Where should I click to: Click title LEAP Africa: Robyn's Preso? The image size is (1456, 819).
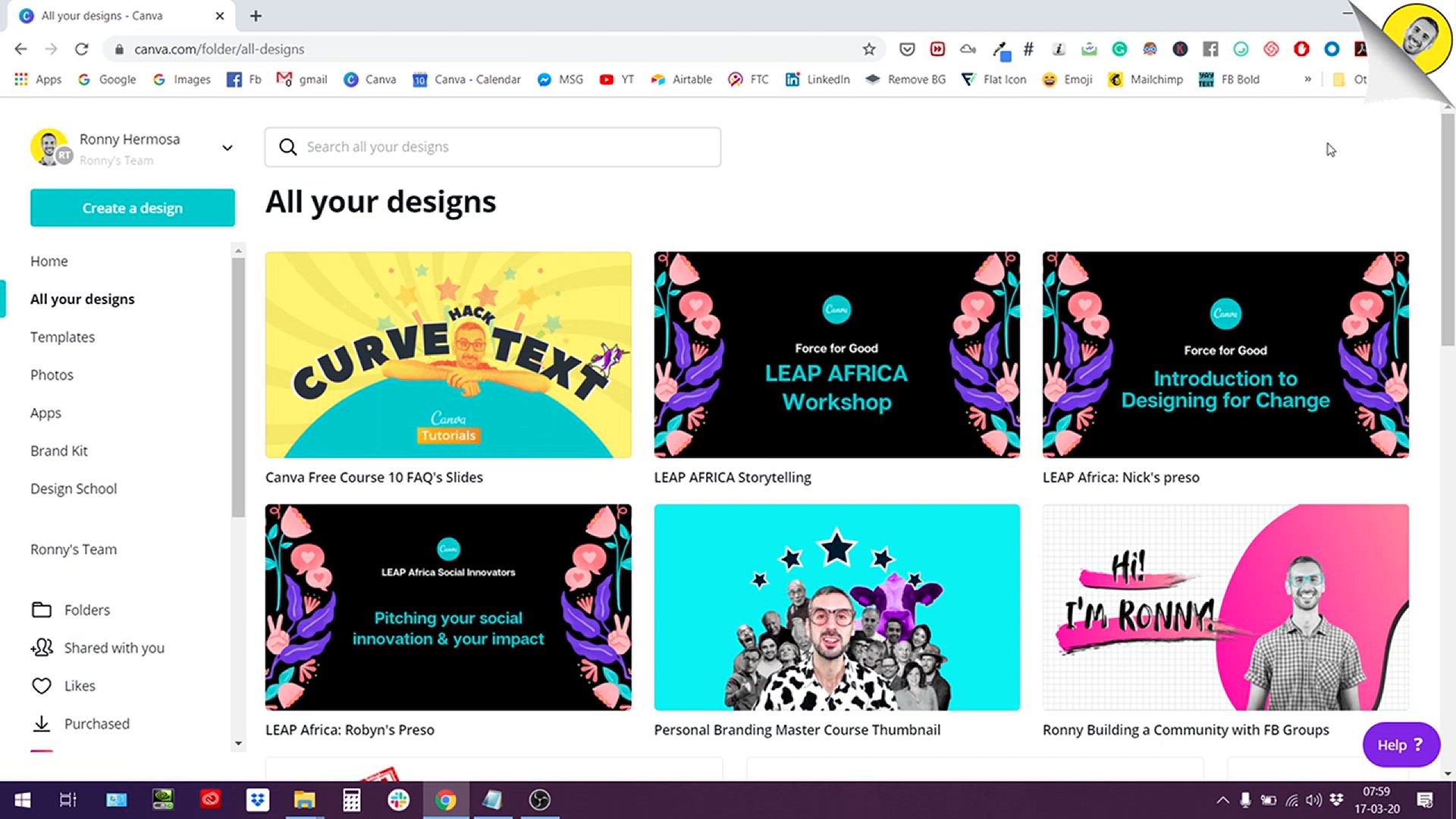(x=350, y=730)
